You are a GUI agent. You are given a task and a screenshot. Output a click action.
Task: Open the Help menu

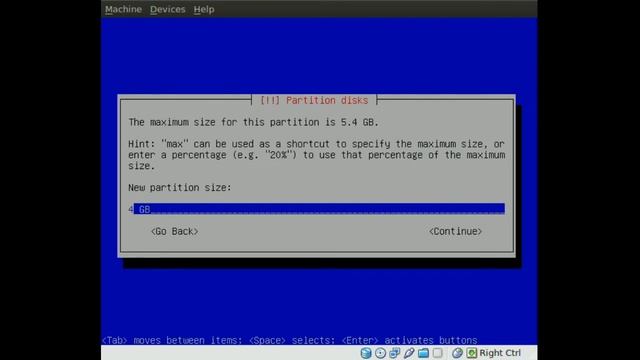tap(204, 9)
